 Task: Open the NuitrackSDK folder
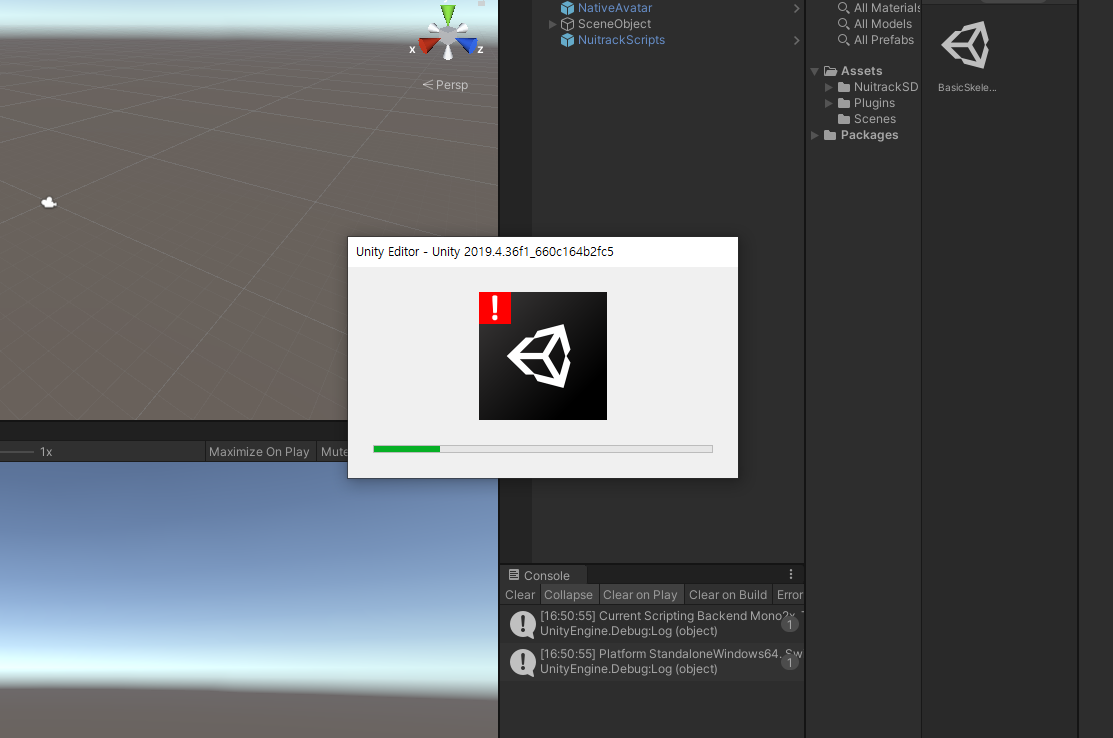[886, 87]
